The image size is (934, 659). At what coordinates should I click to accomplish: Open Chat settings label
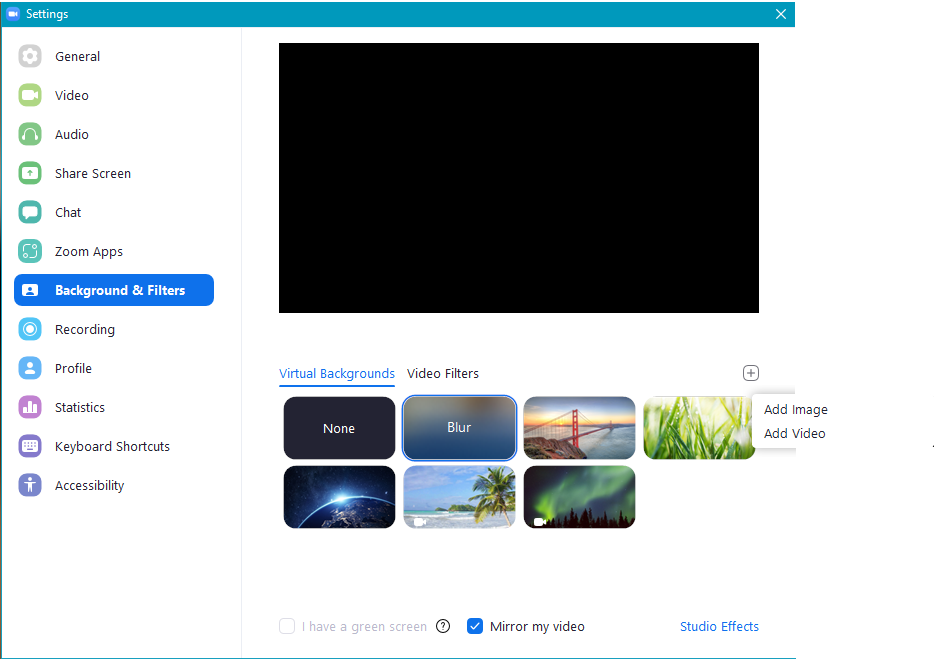(x=68, y=213)
